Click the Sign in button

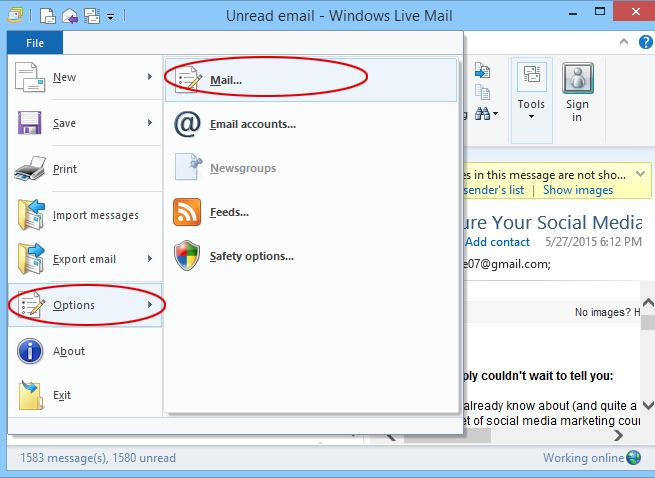[x=577, y=93]
